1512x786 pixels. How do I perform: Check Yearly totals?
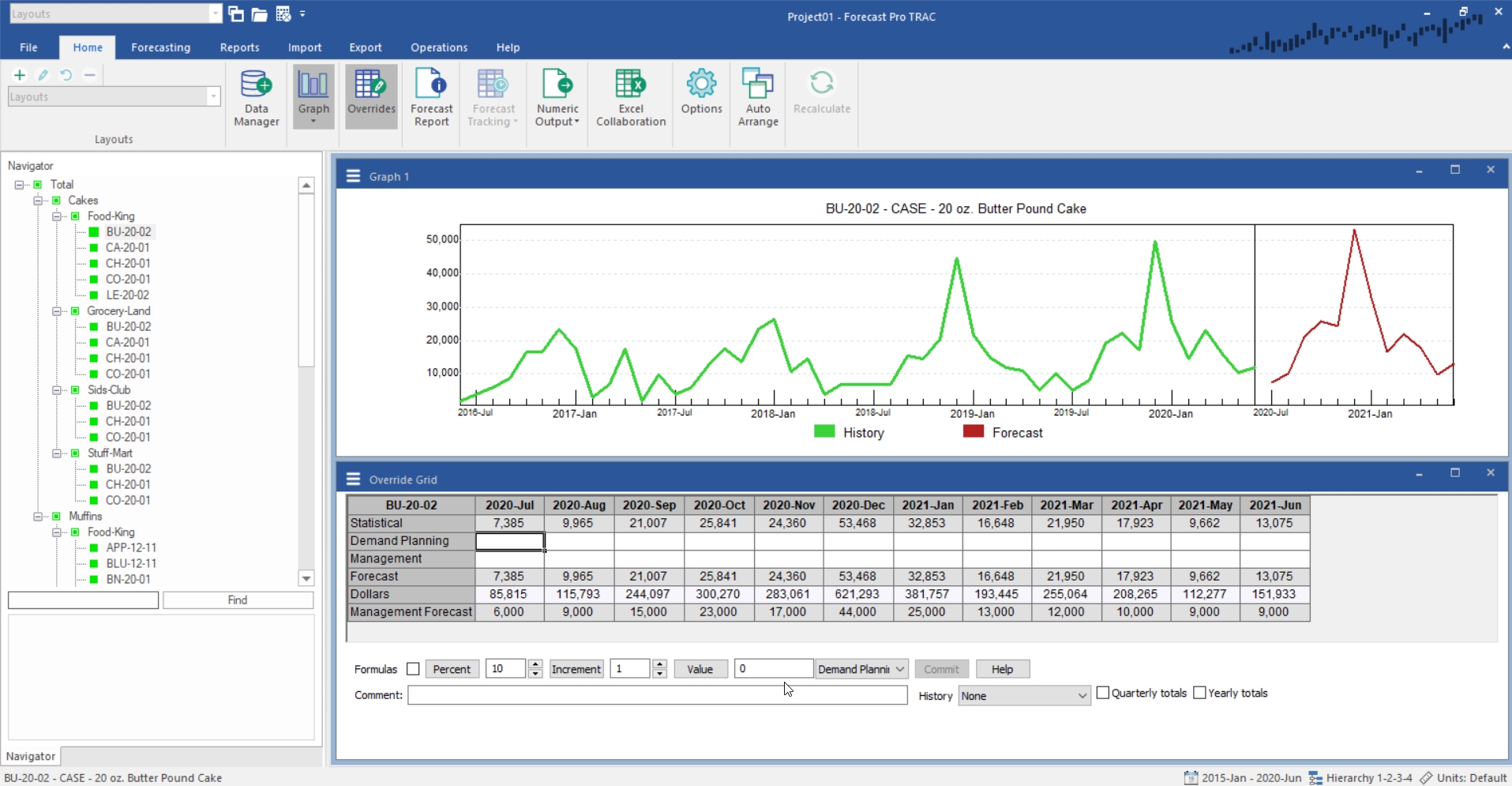tap(1199, 693)
